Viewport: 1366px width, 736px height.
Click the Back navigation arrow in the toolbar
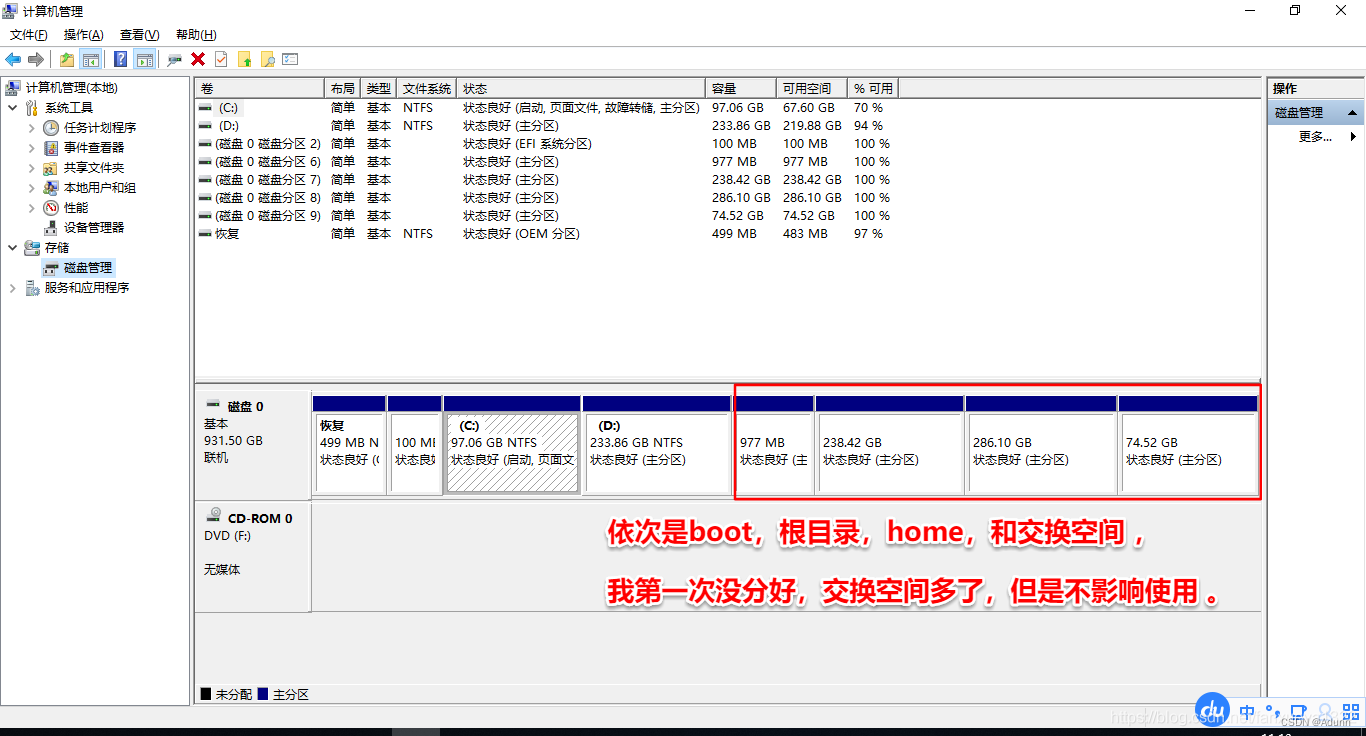tap(13, 59)
